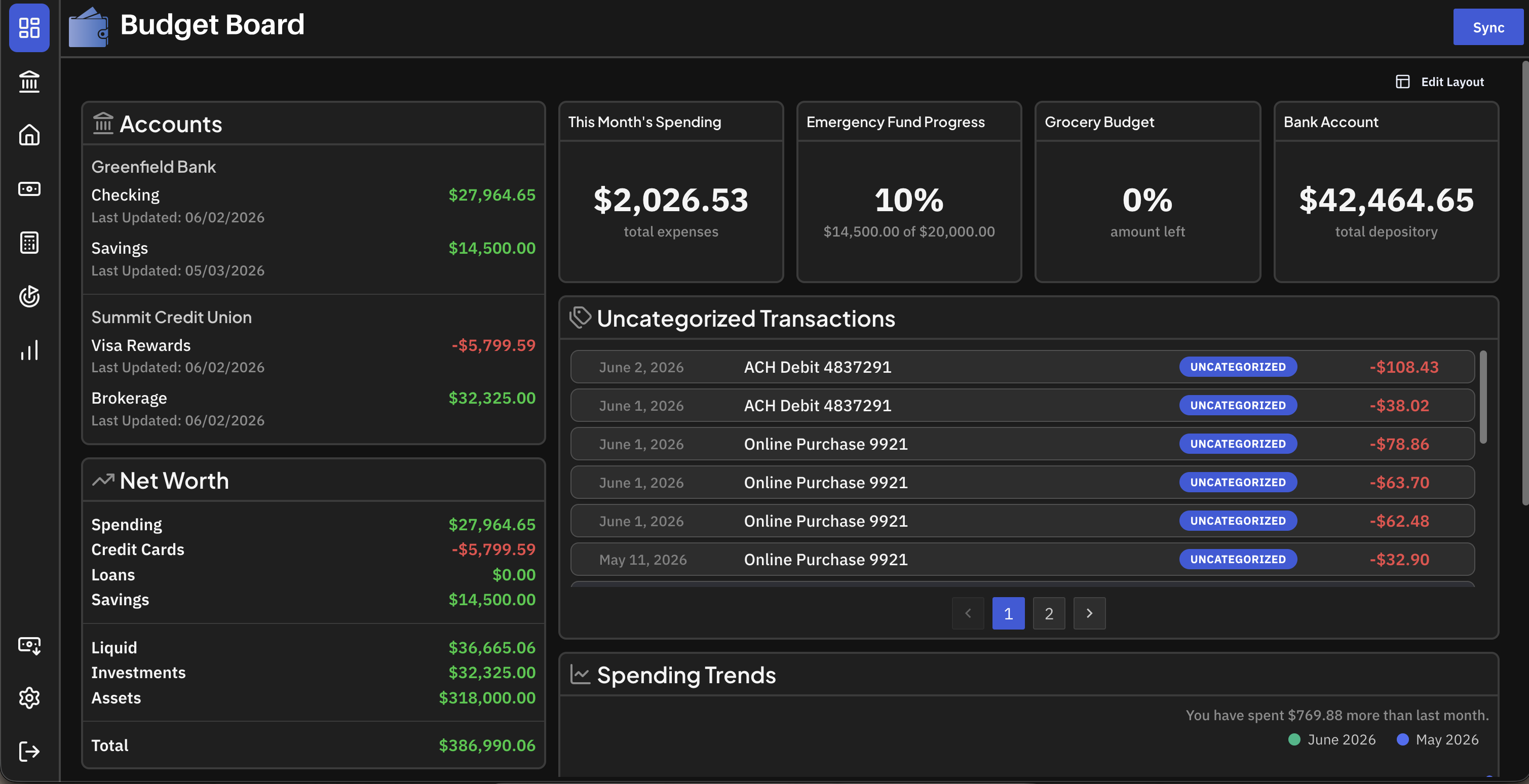Click the Budget Board title
Screen dimensions: 1529x784
point(212,25)
